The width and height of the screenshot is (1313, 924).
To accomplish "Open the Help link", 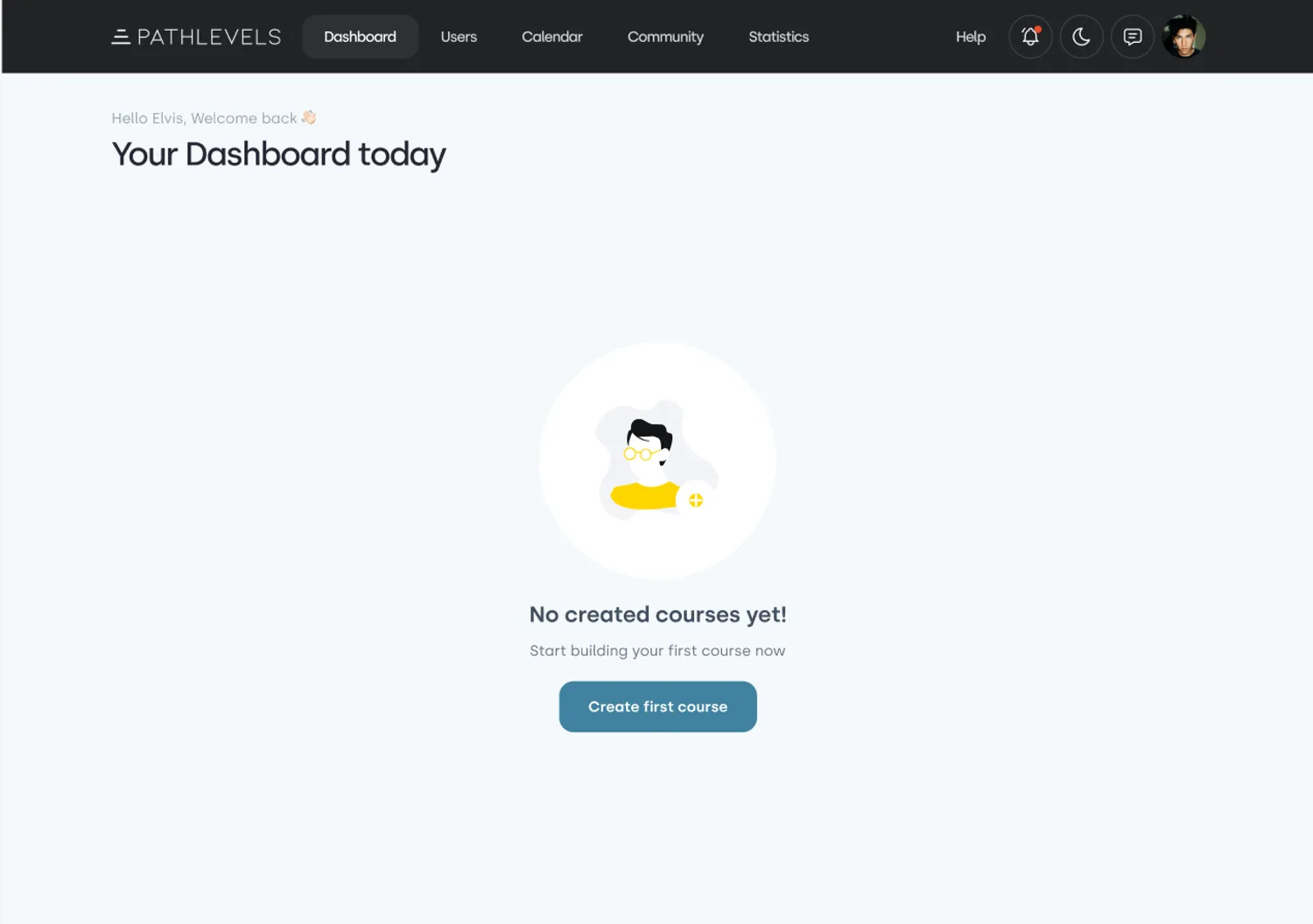I will click(x=971, y=37).
